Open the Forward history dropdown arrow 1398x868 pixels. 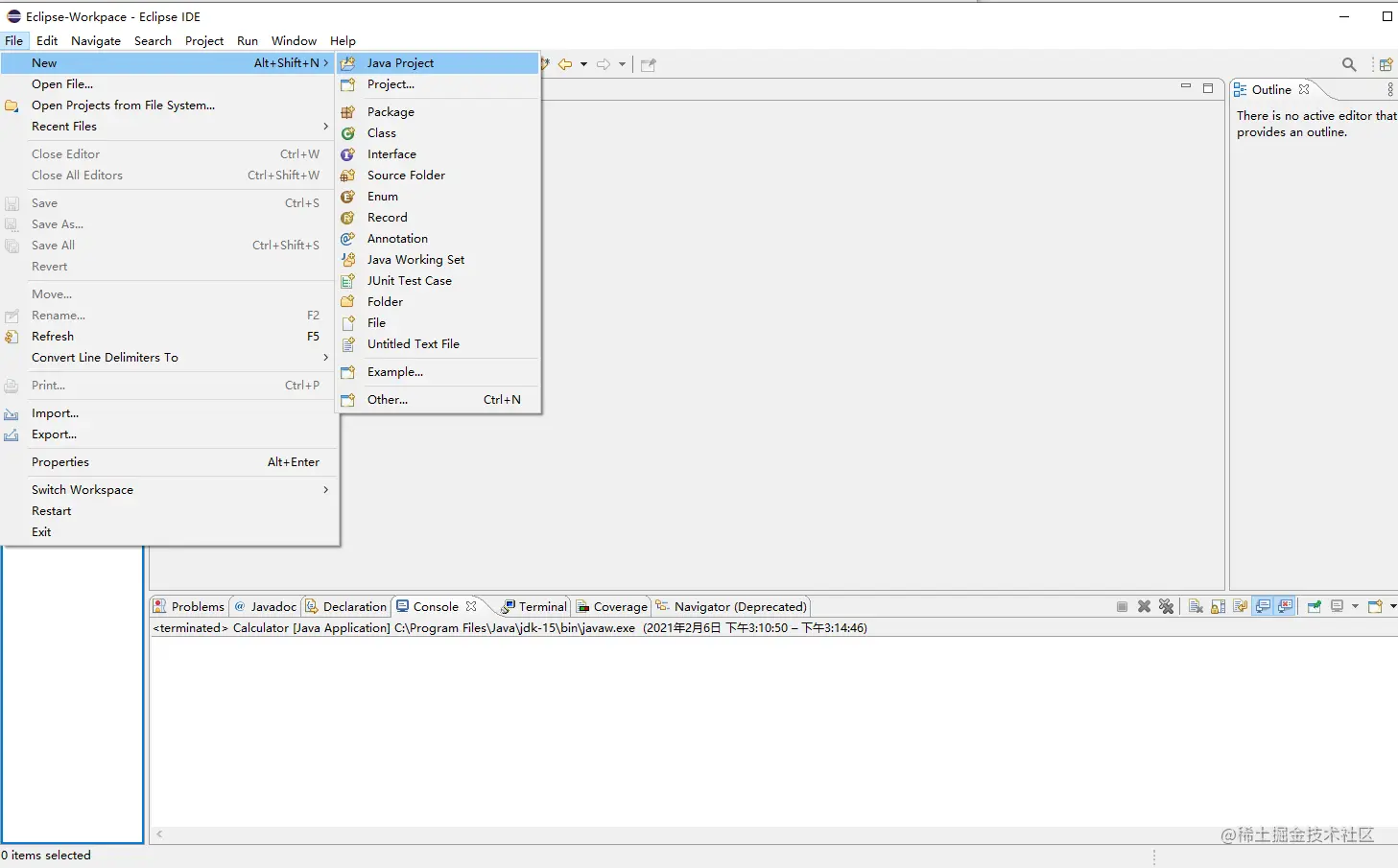pyautogui.click(x=622, y=64)
